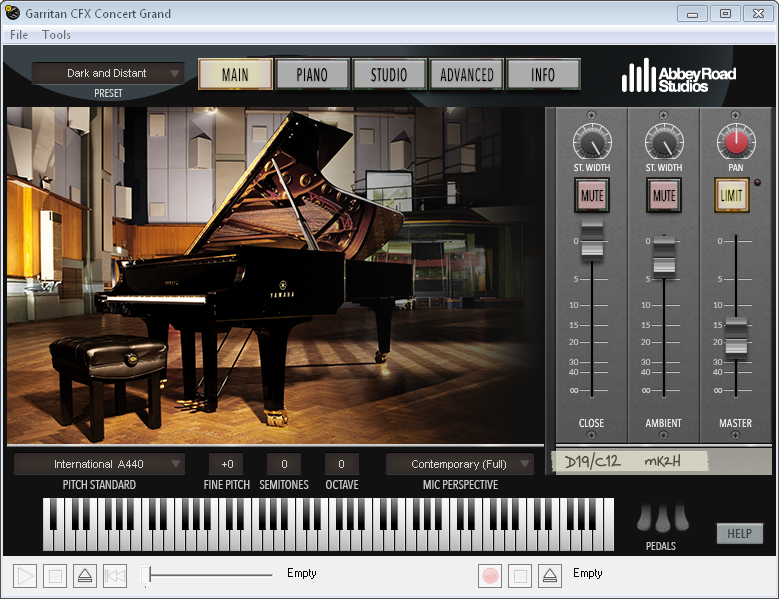Click the player rewind-to-start button
Image resolution: width=779 pixels, height=599 pixels.
[115, 576]
